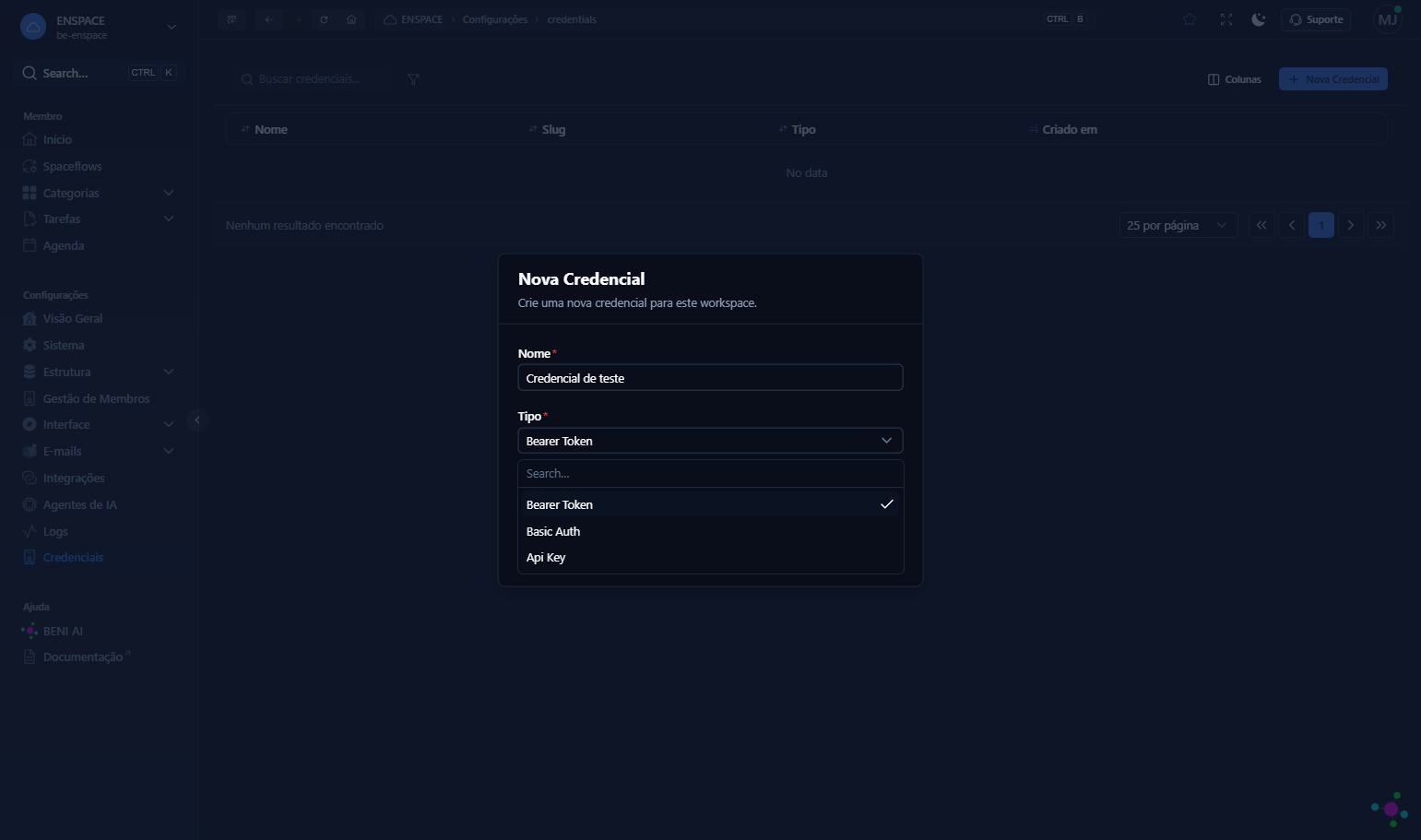Select page 1 button

pyautogui.click(x=1320, y=225)
